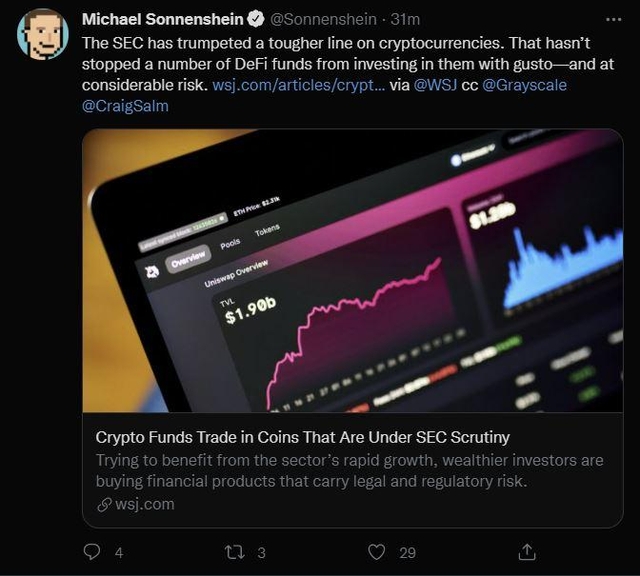Open the tweet's more options menu

coord(613,19)
